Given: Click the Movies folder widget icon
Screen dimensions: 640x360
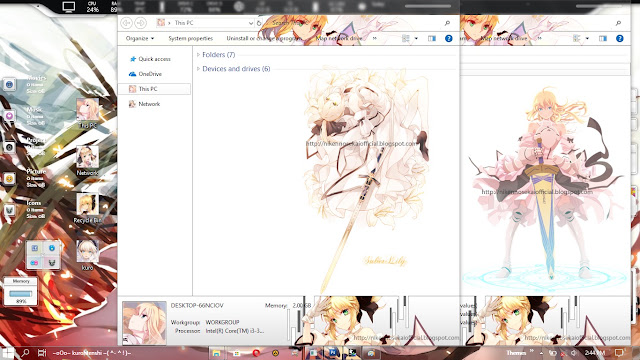Looking at the screenshot, I should pos(9,84).
